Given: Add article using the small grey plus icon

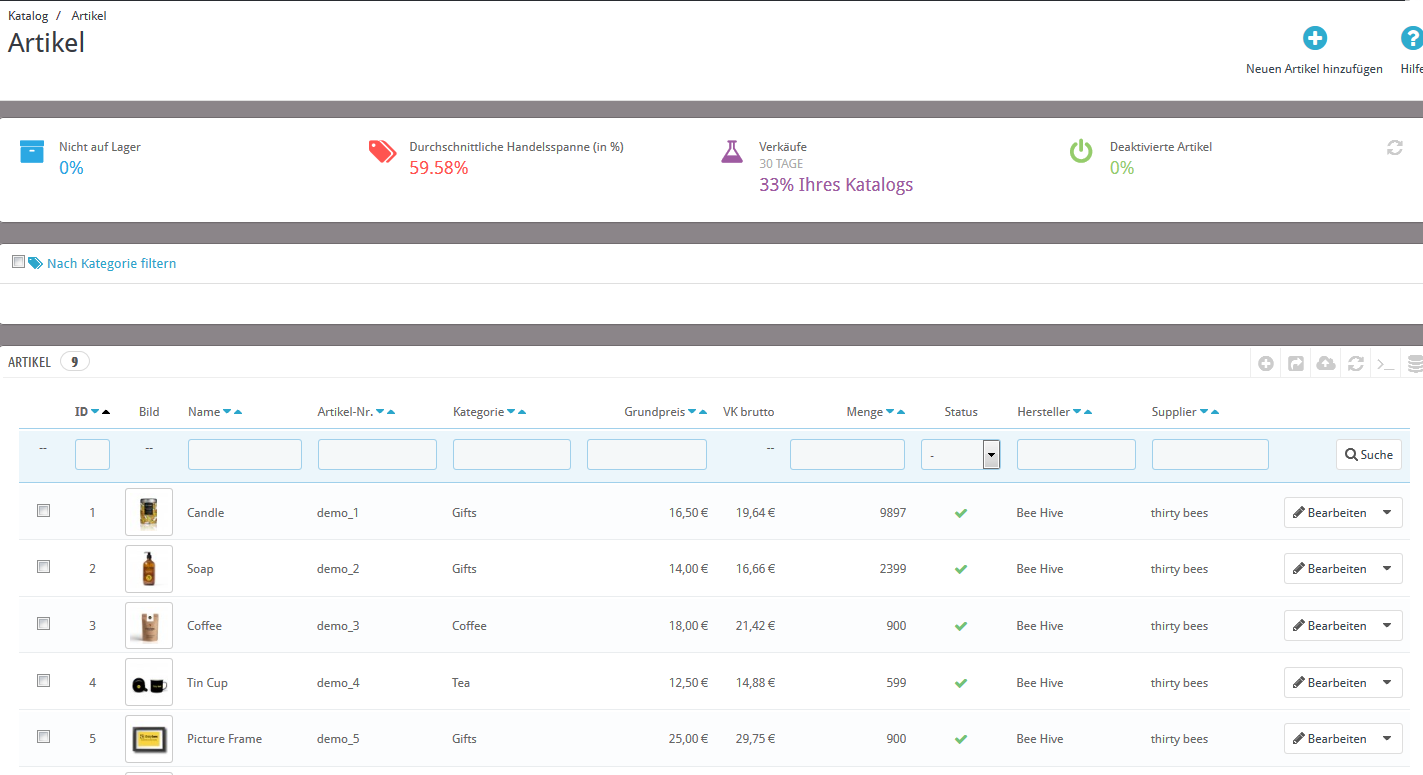Looking at the screenshot, I should (1266, 364).
